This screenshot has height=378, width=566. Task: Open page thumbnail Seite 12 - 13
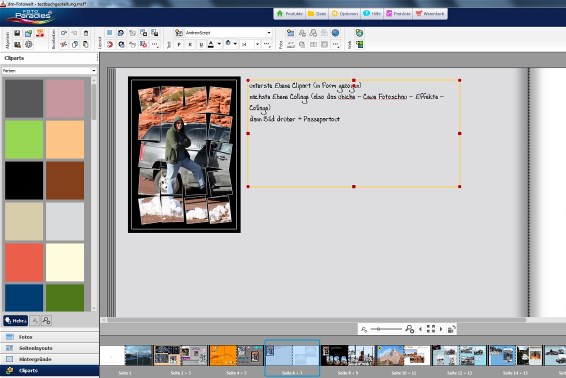pos(459,356)
